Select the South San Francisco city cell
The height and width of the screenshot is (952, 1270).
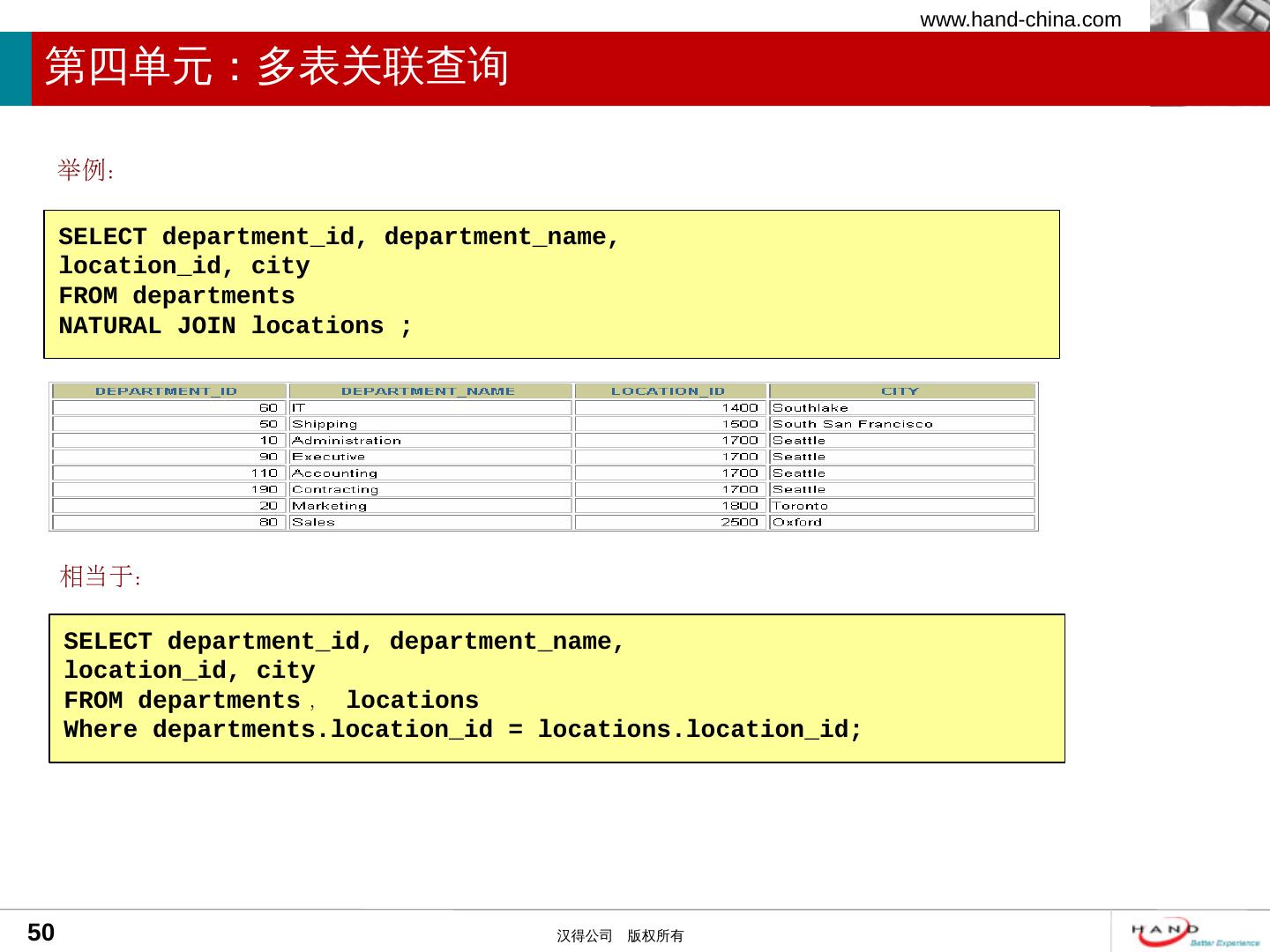click(x=852, y=424)
